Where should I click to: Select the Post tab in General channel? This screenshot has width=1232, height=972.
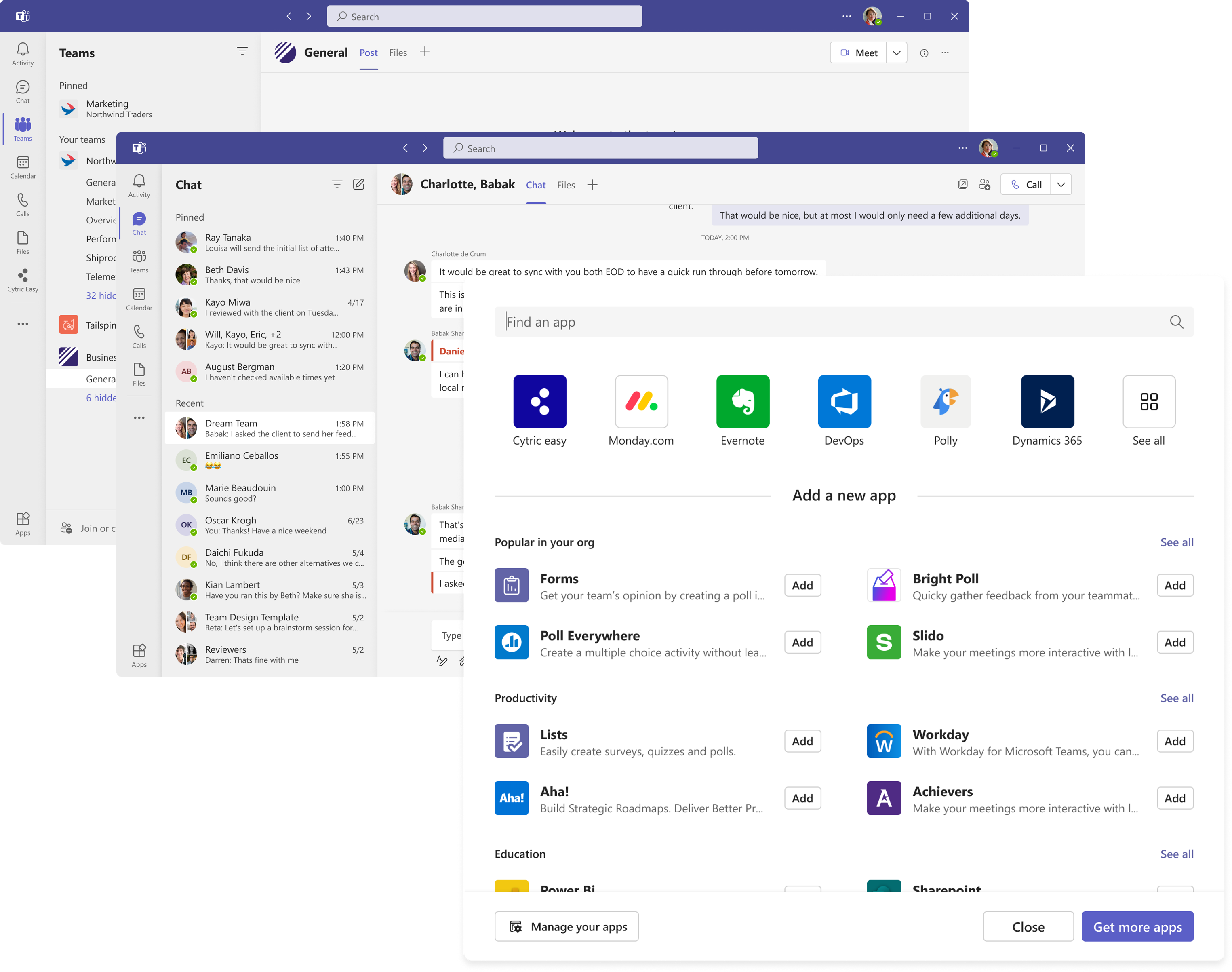click(x=368, y=53)
